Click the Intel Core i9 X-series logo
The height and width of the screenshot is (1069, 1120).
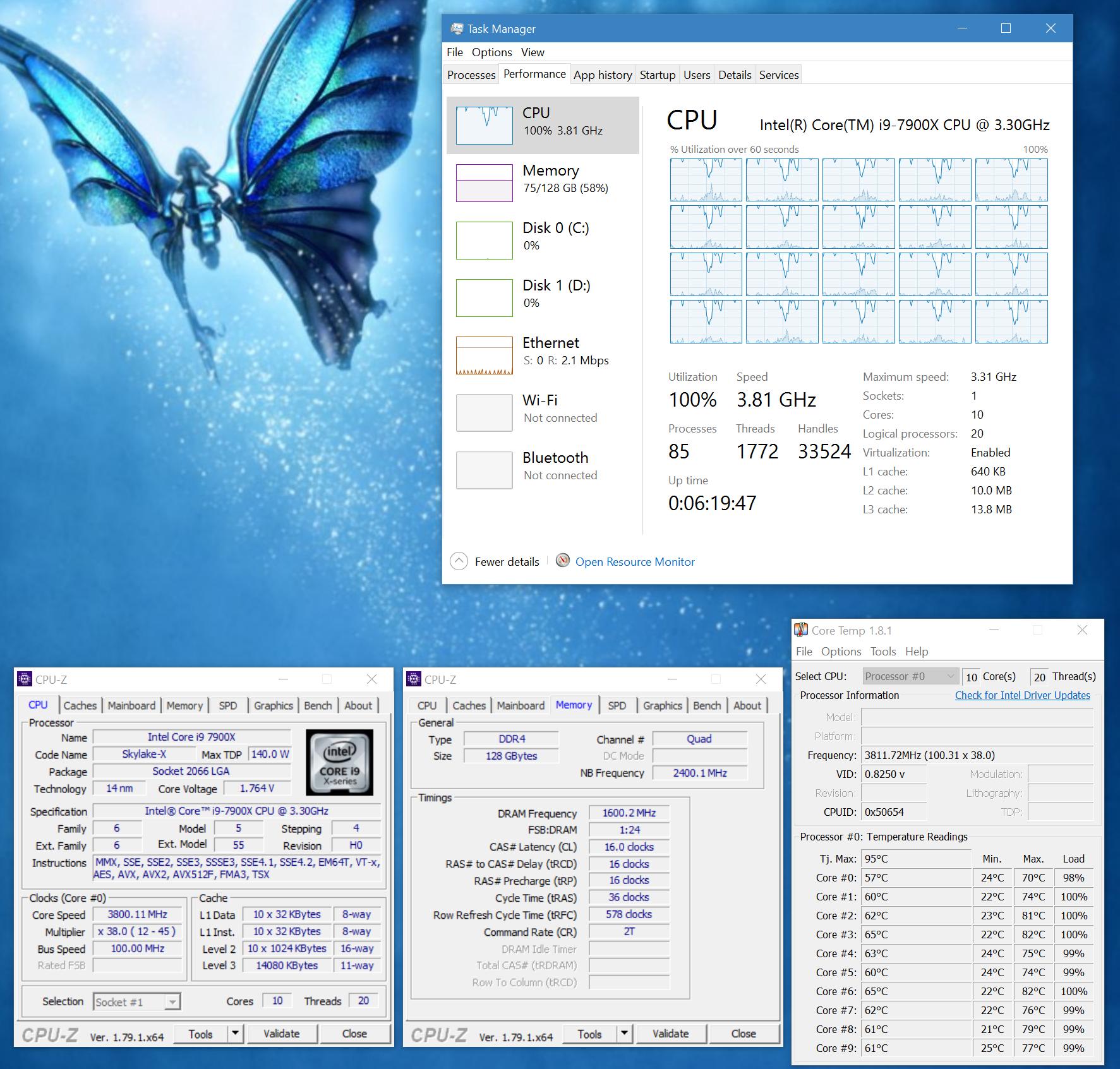pos(340,762)
